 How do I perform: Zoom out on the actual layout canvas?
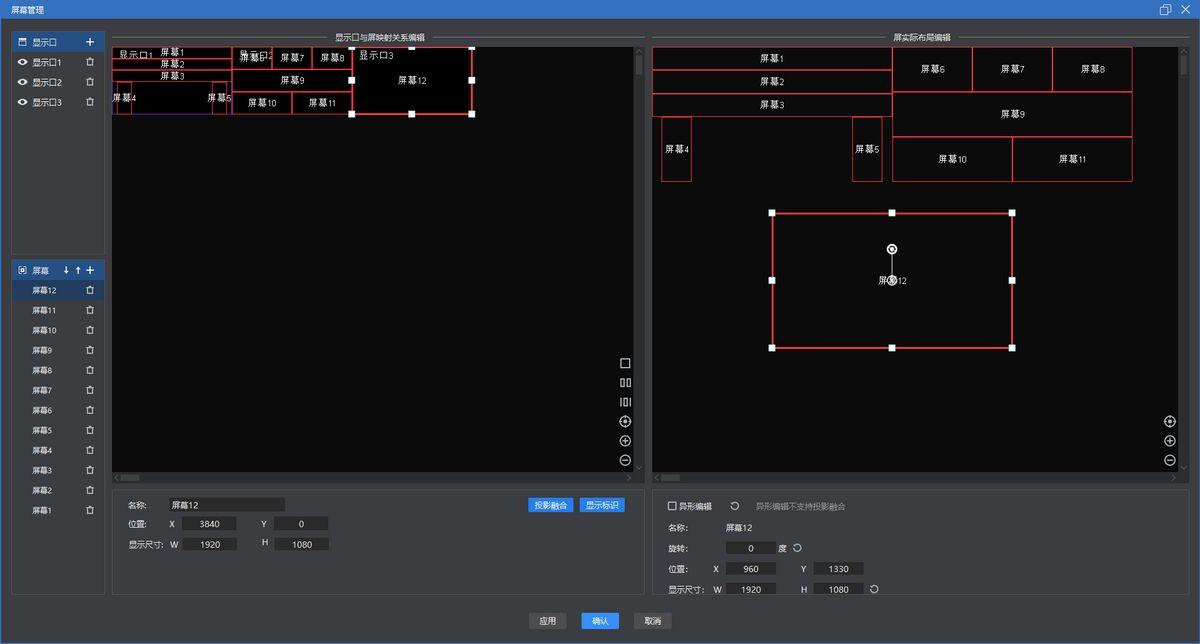click(x=1170, y=460)
